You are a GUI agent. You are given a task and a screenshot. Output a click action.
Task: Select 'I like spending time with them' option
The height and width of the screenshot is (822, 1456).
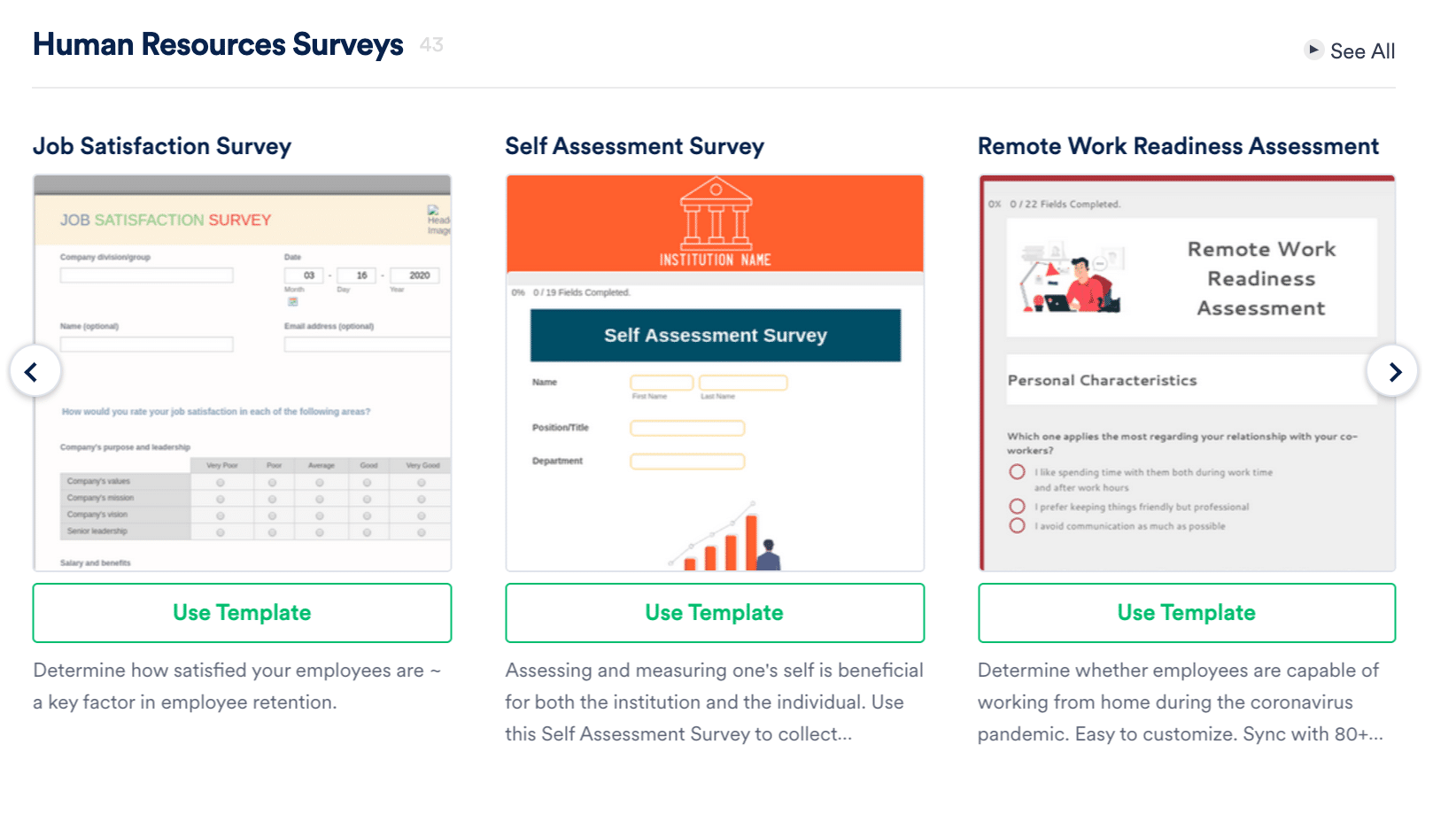tap(1018, 472)
